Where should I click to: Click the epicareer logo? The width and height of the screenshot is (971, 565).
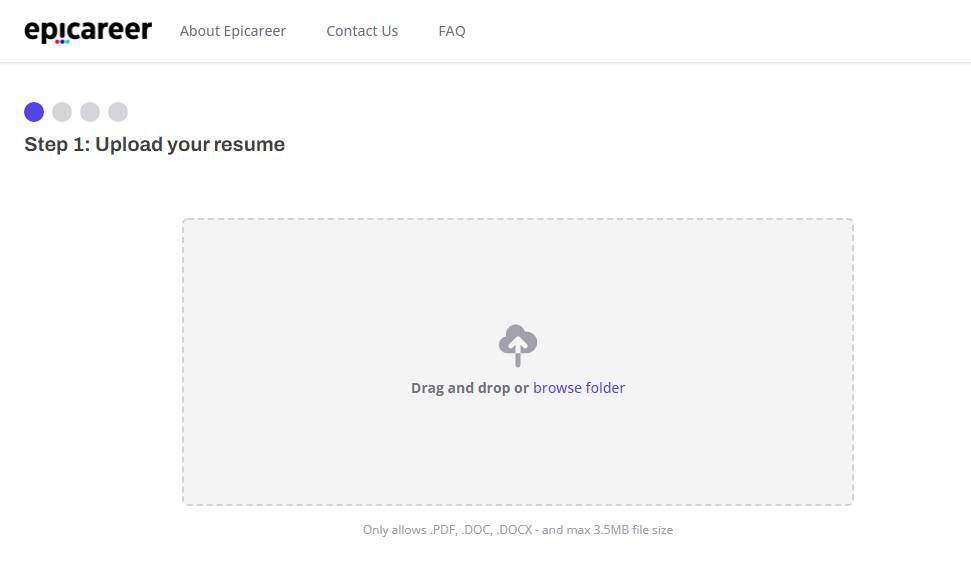[x=88, y=31]
